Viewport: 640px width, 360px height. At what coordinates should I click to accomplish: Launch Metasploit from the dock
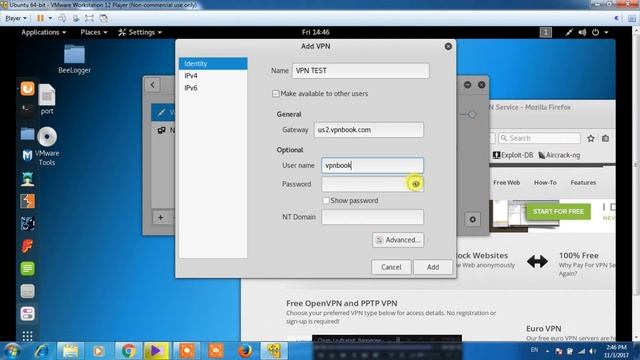(x=27, y=156)
